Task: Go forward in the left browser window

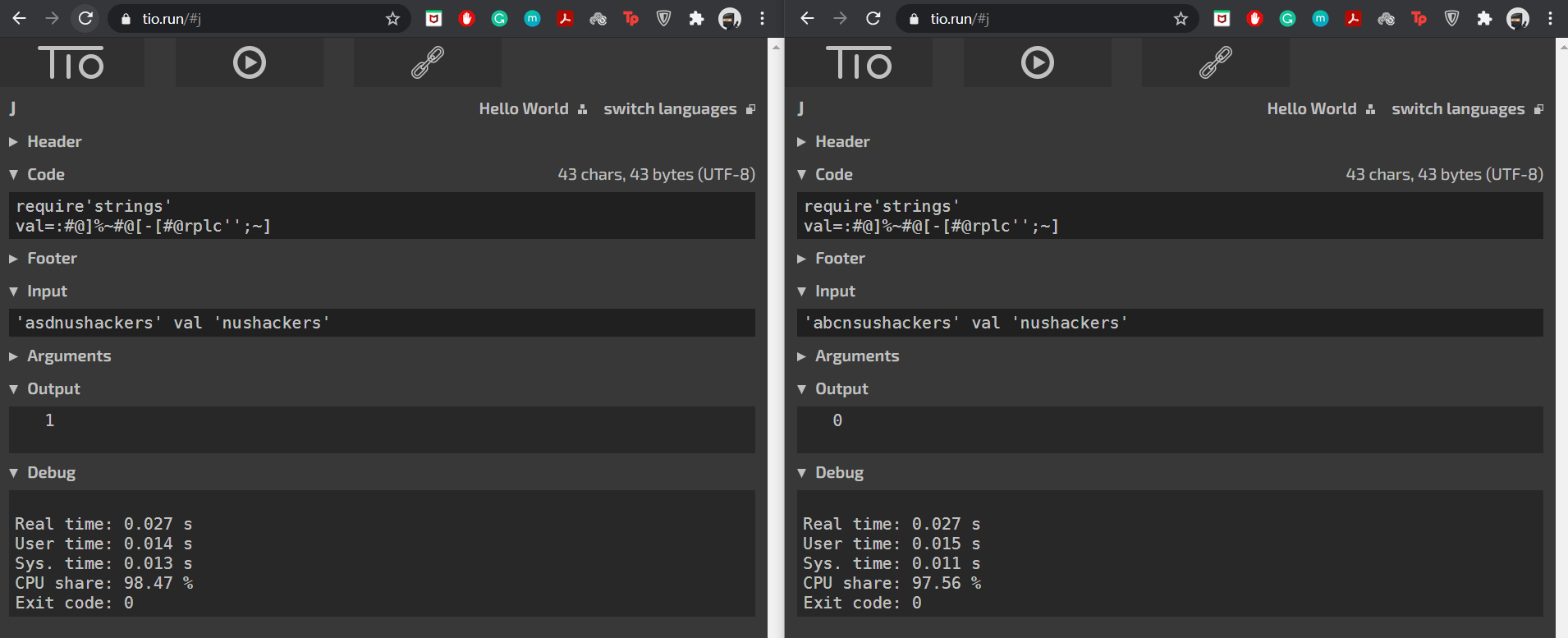Action: pos(53,18)
